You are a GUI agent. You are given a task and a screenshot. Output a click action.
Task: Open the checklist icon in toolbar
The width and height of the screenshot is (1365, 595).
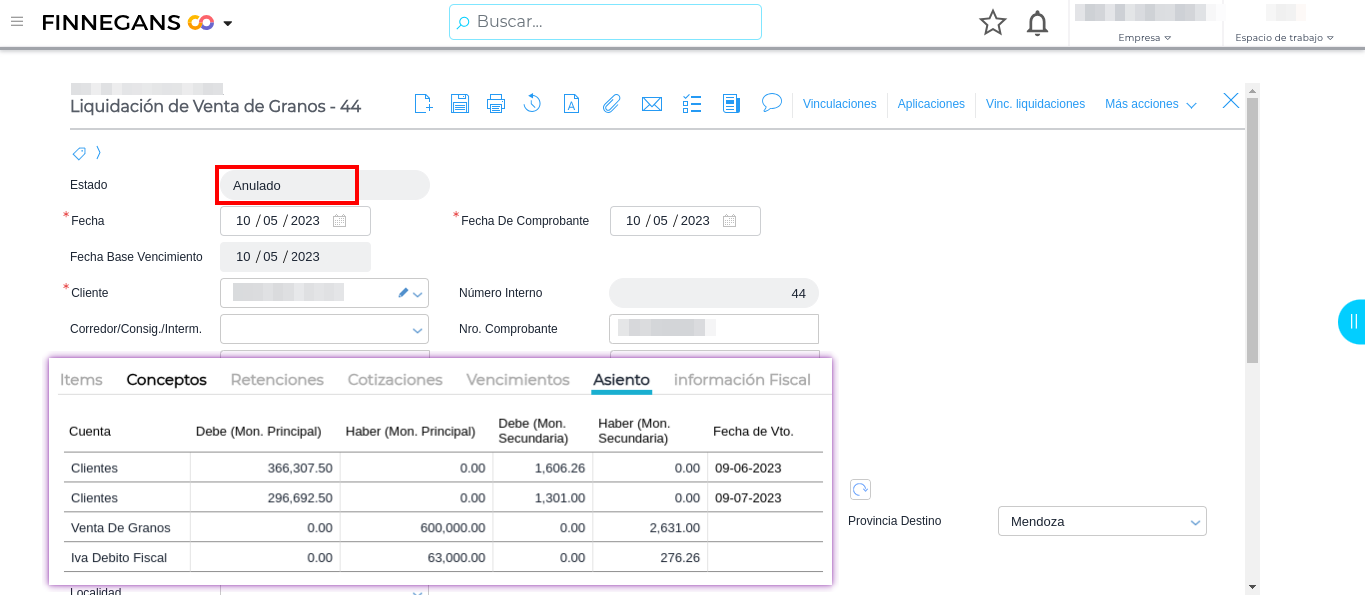click(692, 103)
